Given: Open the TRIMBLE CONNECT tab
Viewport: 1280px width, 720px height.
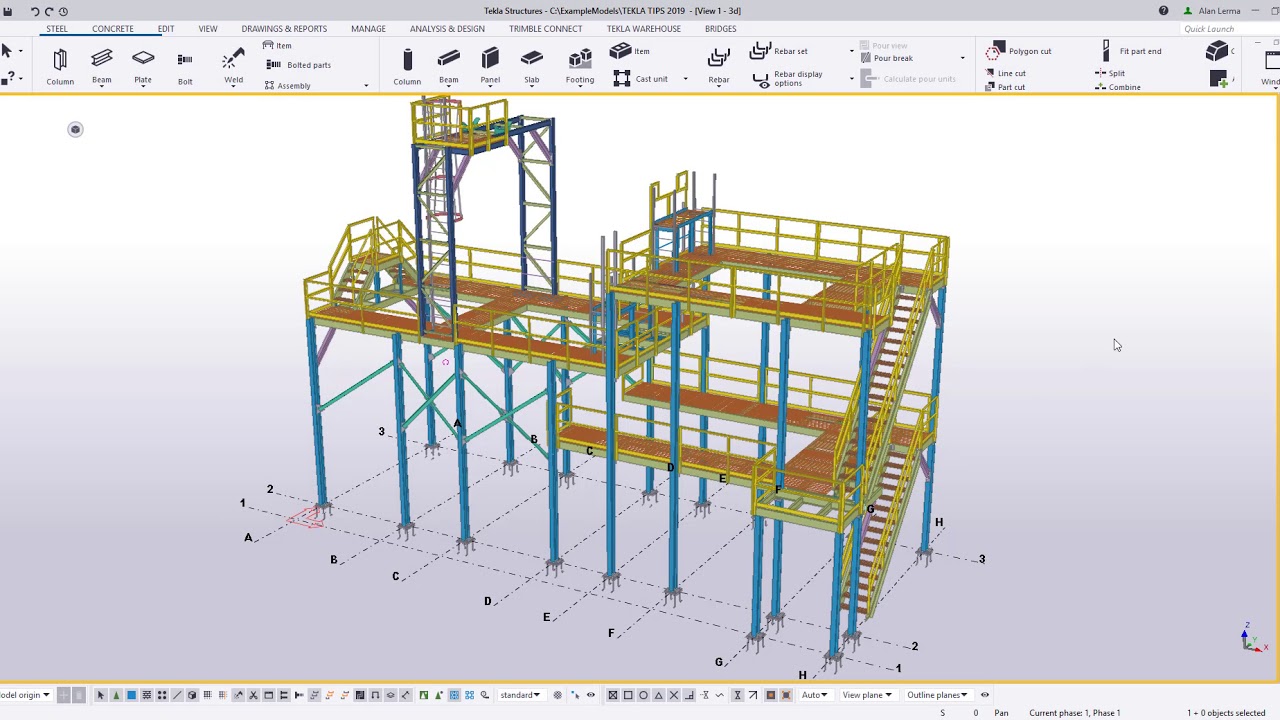Looking at the screenshot, I should point(546,29).
